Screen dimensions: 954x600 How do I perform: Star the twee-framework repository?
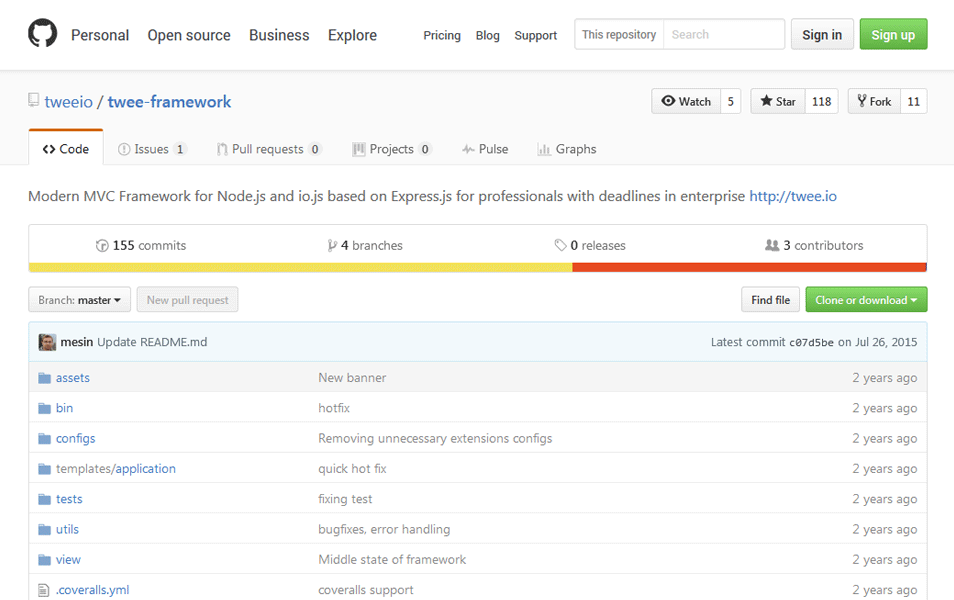click(x=778, y=101)
